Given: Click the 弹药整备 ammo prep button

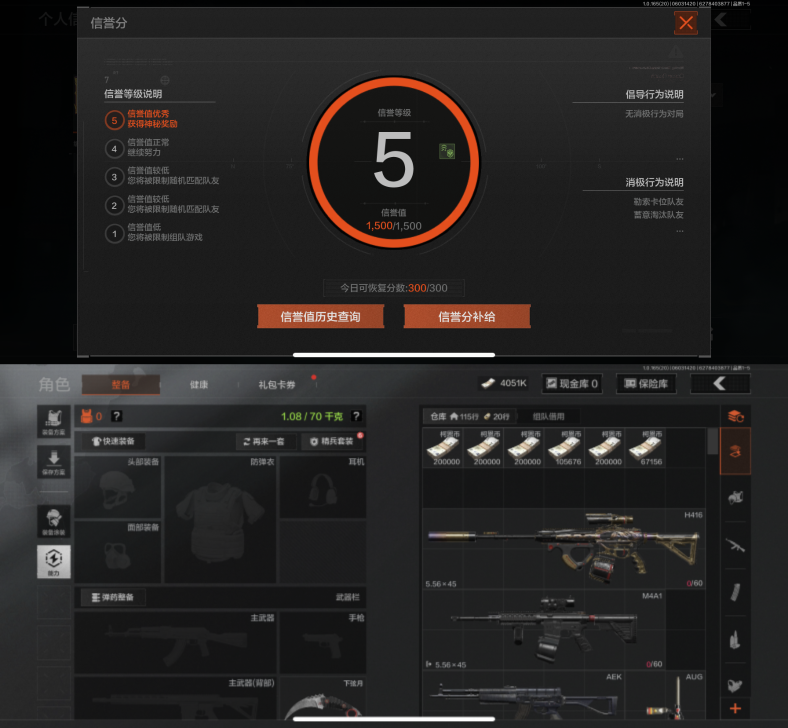Looking at the screenshot, I should click(x=113, y=597).
